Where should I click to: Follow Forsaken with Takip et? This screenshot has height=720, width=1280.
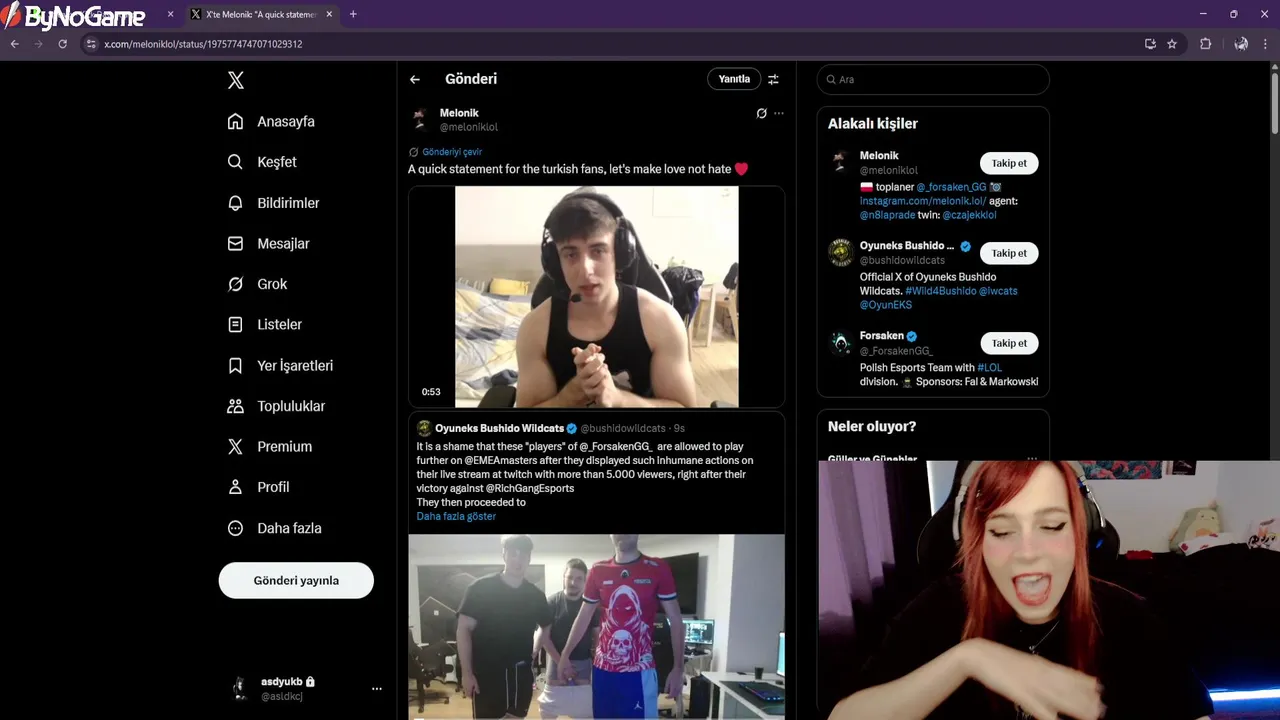tap(1009, 343)
